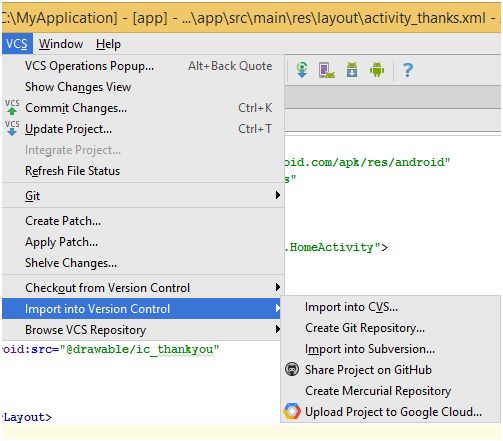Choose Apply Patch menu item
This screenshot has height=441, width=503.
tap(143, 242)
